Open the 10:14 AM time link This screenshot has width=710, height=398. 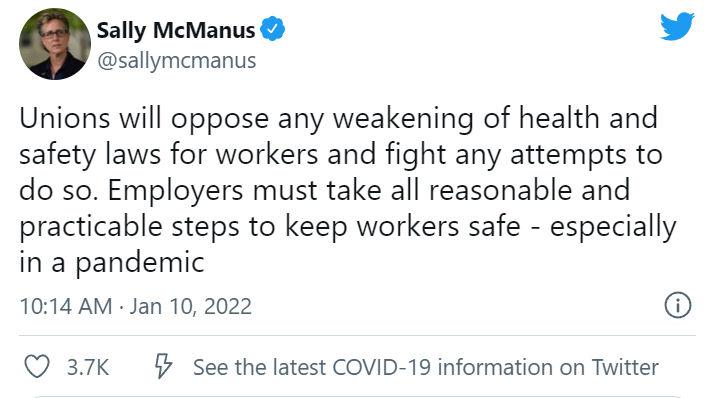point(66,307)
